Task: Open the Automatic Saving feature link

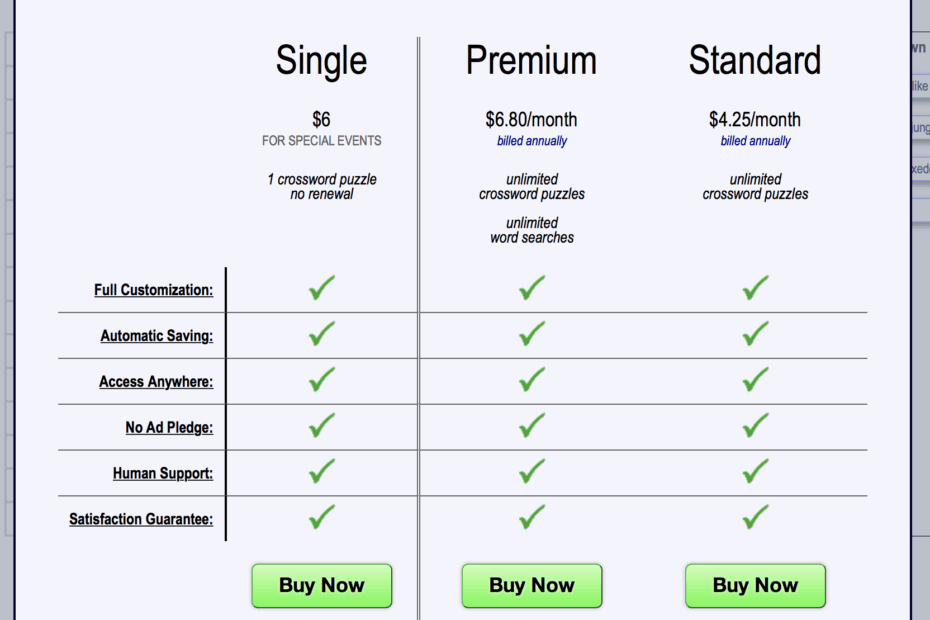Action: [x=156, y=336]
